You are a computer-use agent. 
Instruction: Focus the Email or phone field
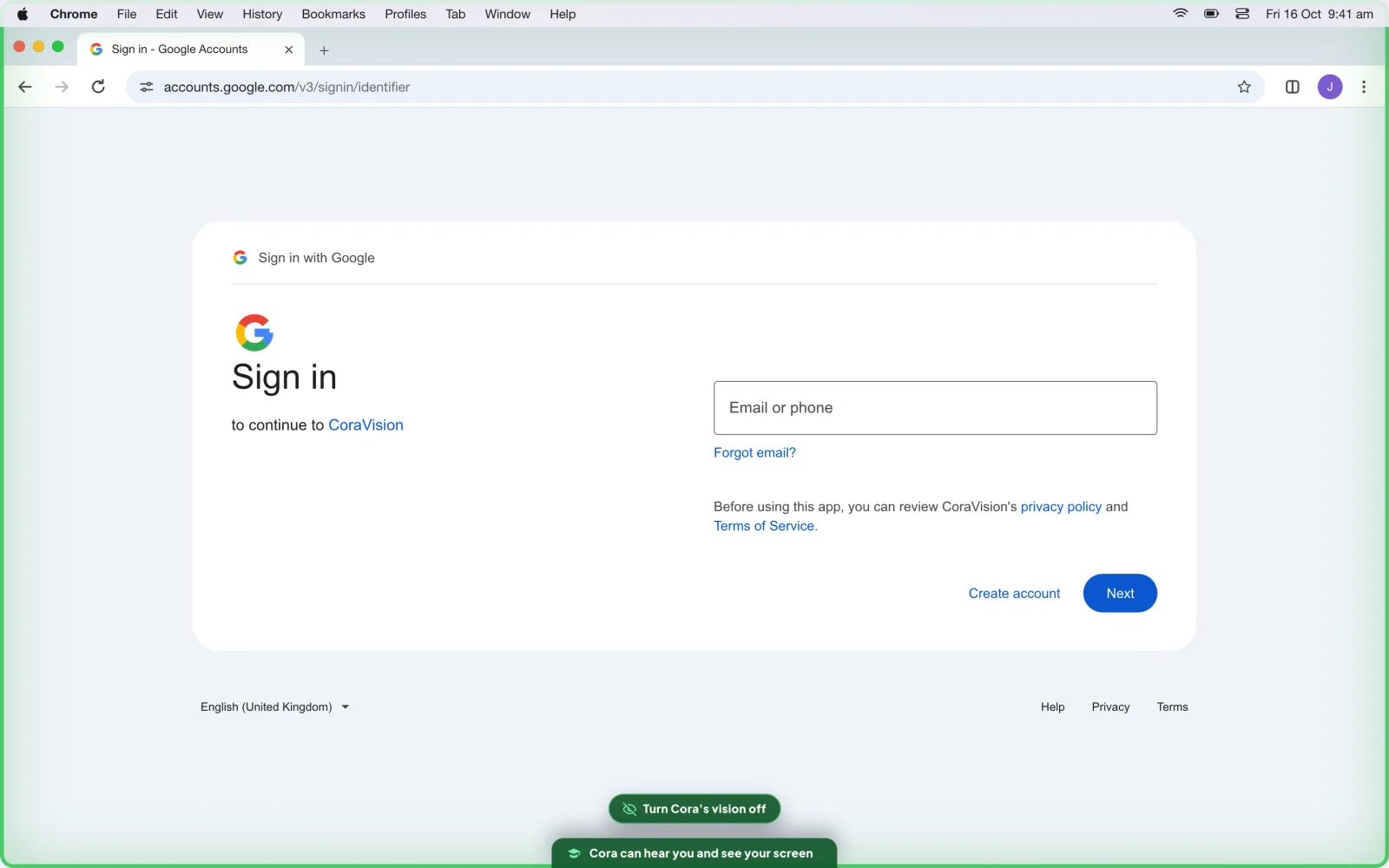pyautogui.click(x=935, y=408)
